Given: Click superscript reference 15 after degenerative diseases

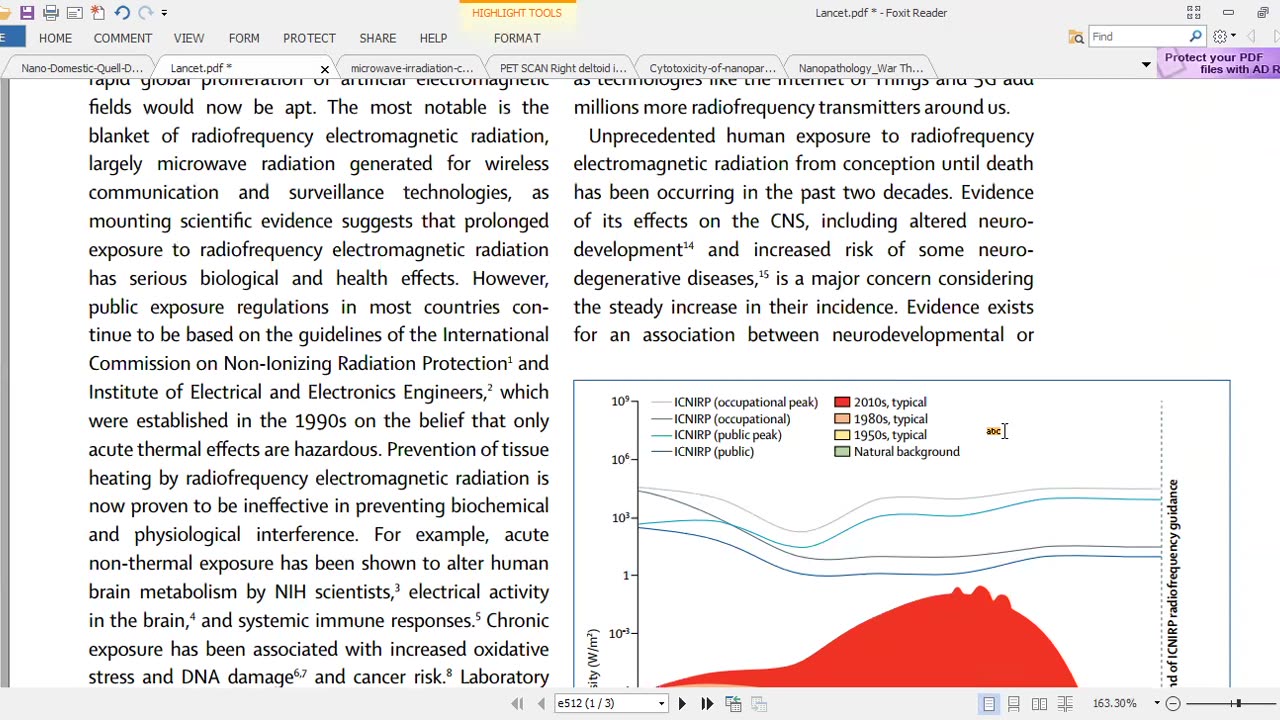Looking at the screenshot, I should click(x=763, y=274).
